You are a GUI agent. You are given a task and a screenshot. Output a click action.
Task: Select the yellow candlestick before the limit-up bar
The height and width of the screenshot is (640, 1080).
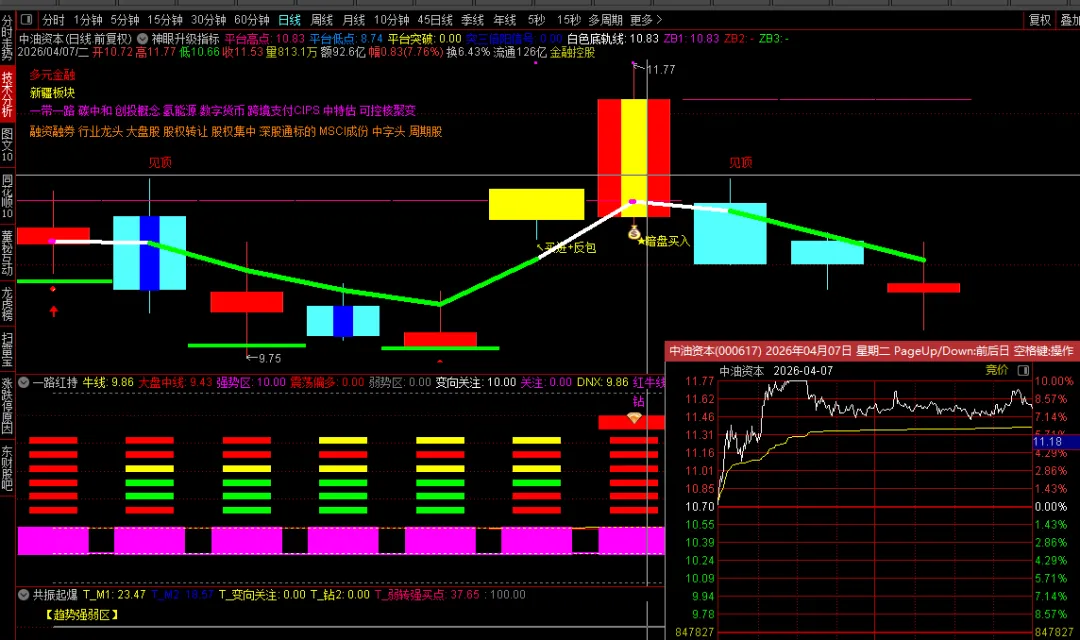(537, 204)
